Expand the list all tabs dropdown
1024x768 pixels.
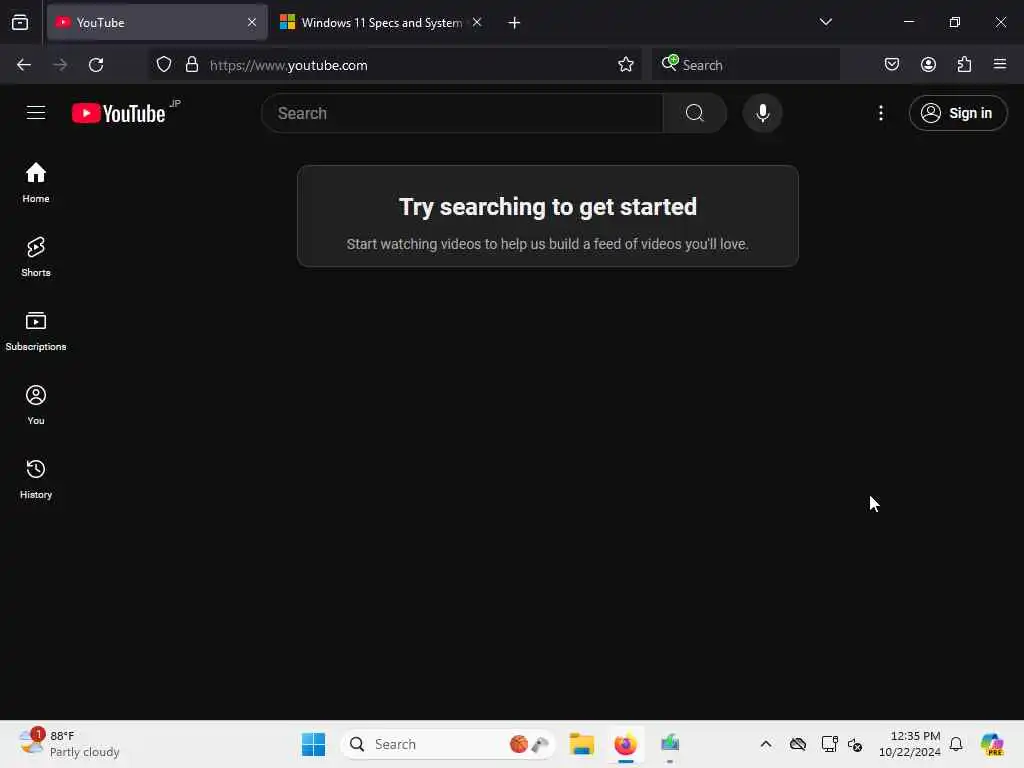(x=825, y=22)
